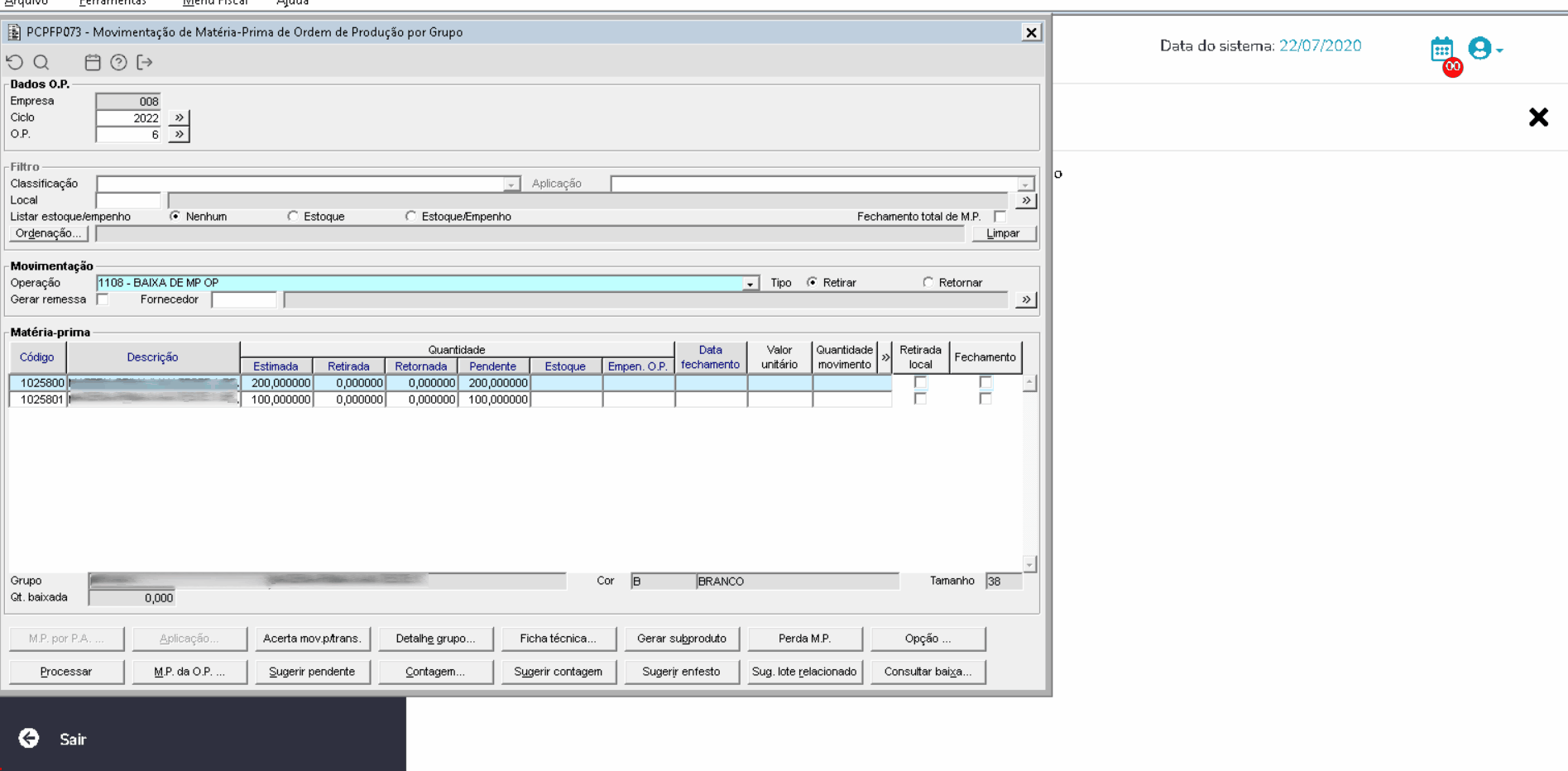Click the Ordenação... button

[x=49, y=233]
